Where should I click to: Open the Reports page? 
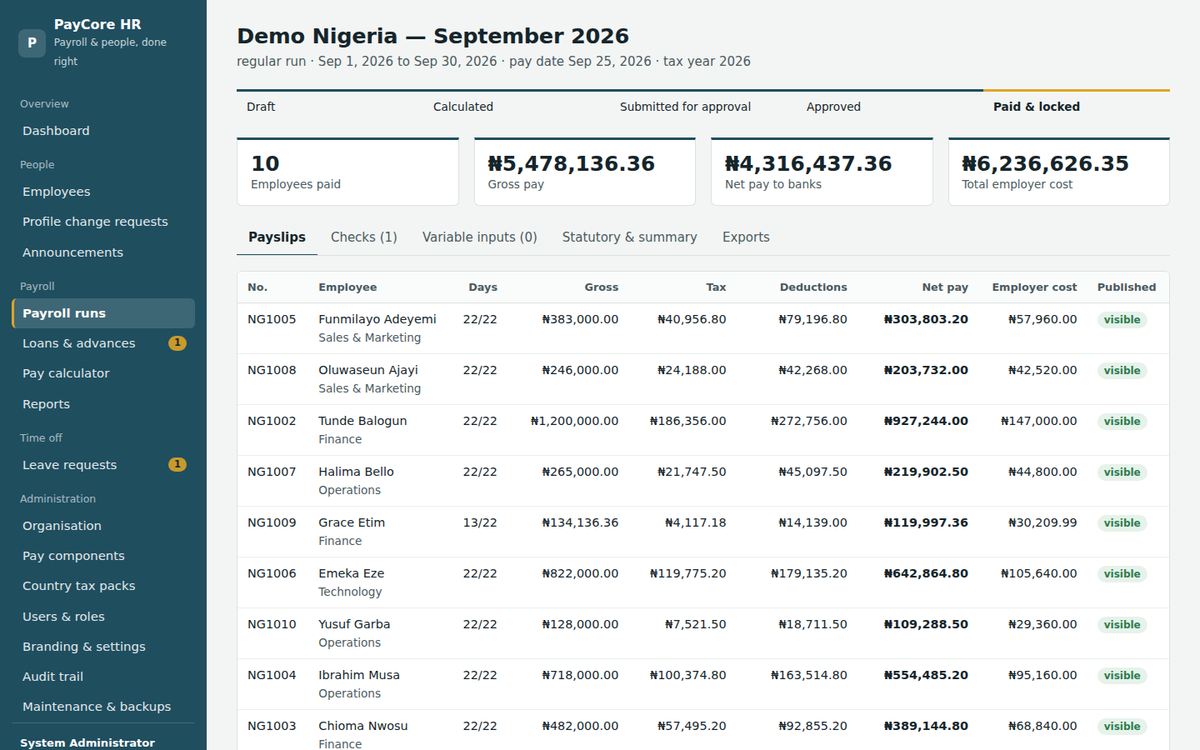tap(103, 404)
